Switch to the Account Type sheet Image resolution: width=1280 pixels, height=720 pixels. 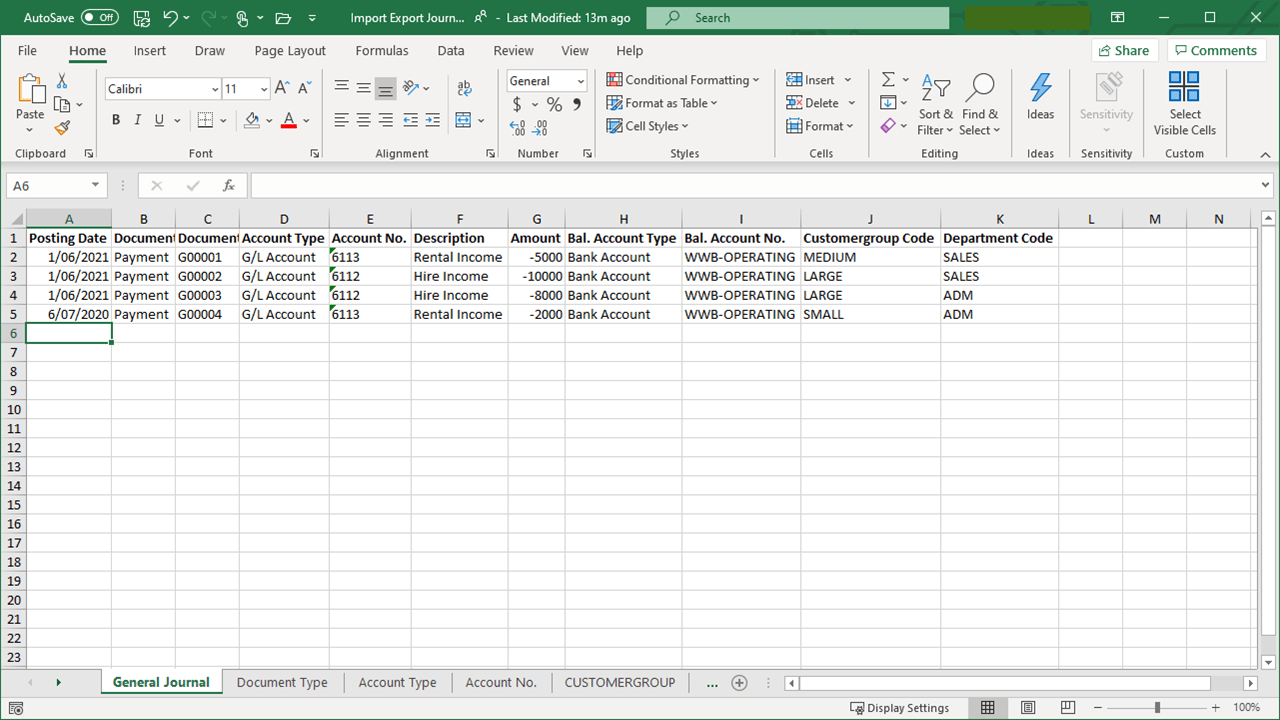coord(397,682)
